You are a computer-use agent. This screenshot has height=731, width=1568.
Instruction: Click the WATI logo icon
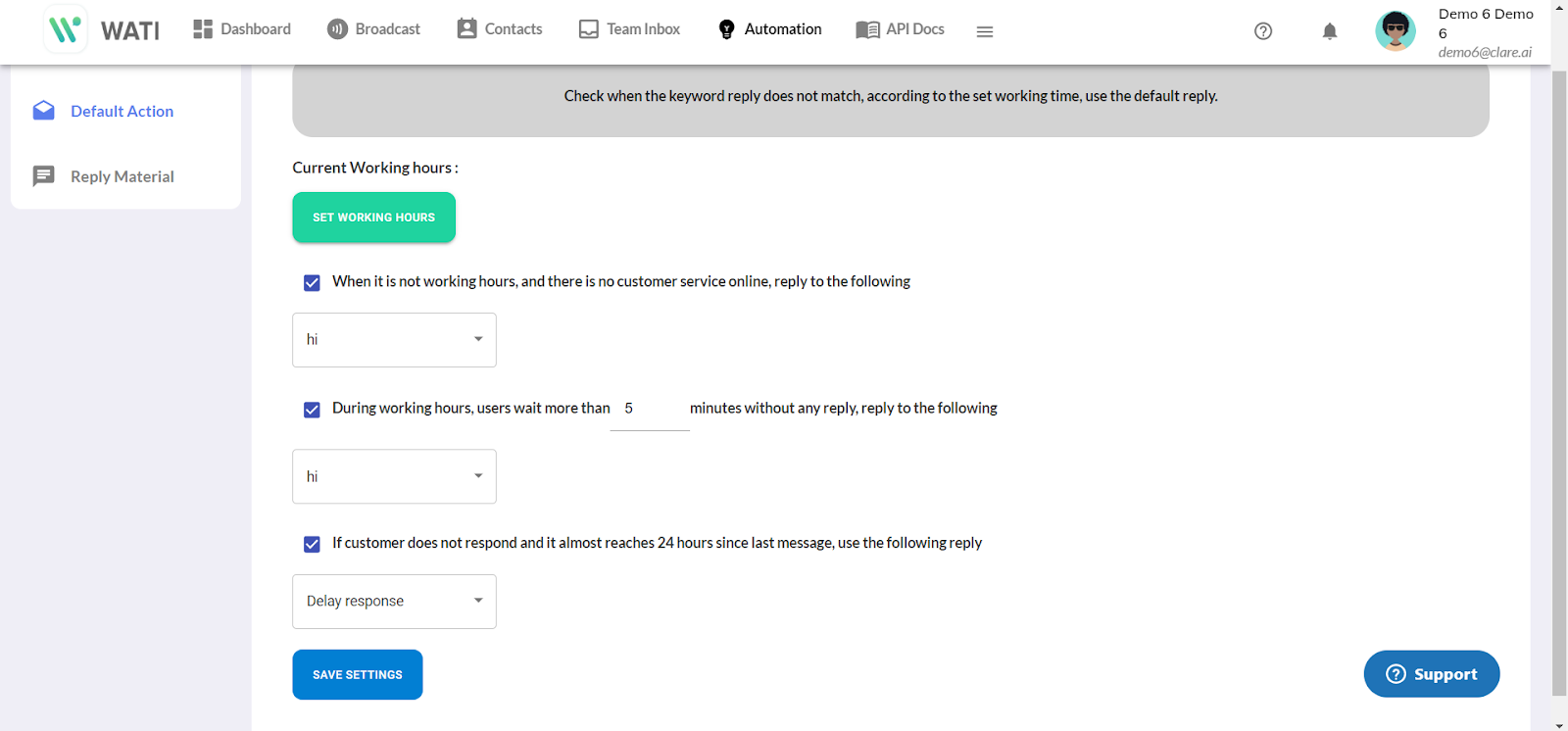coord(66,29)
